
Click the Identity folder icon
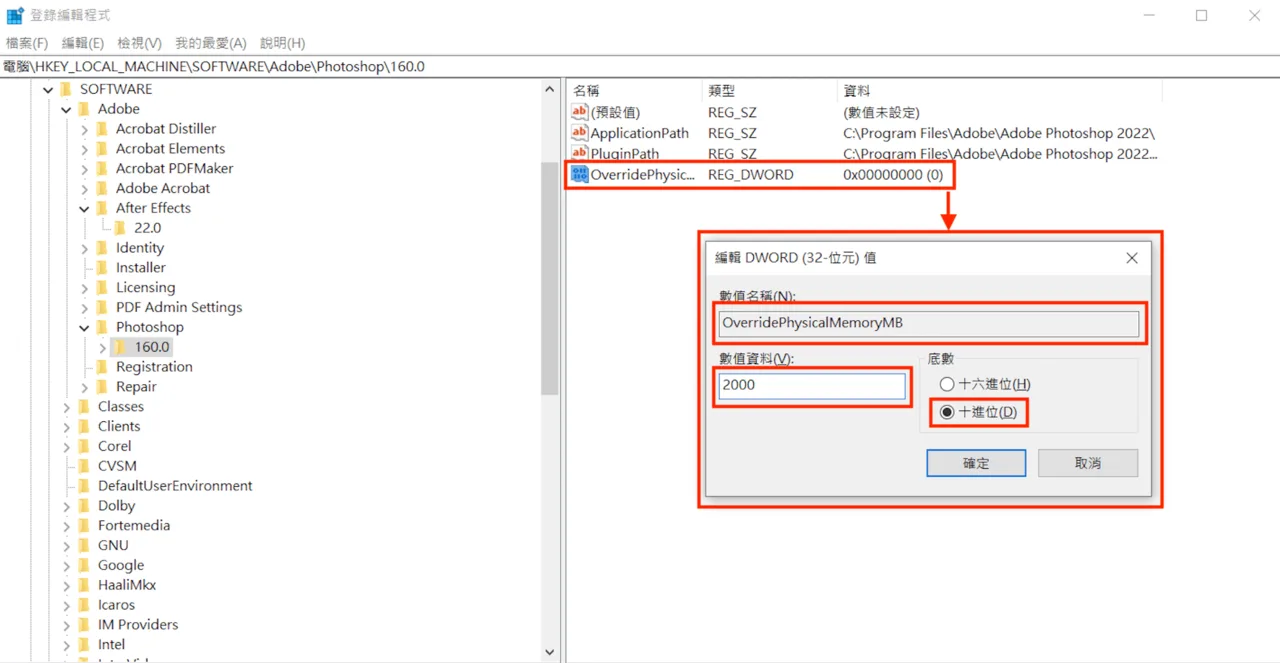click(x=102, y=248)
